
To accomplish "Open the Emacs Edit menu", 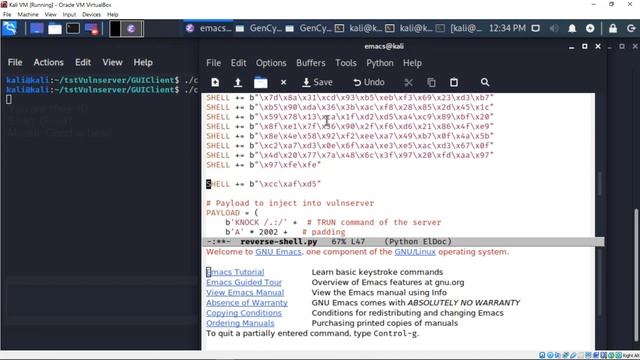I will 238,63.
